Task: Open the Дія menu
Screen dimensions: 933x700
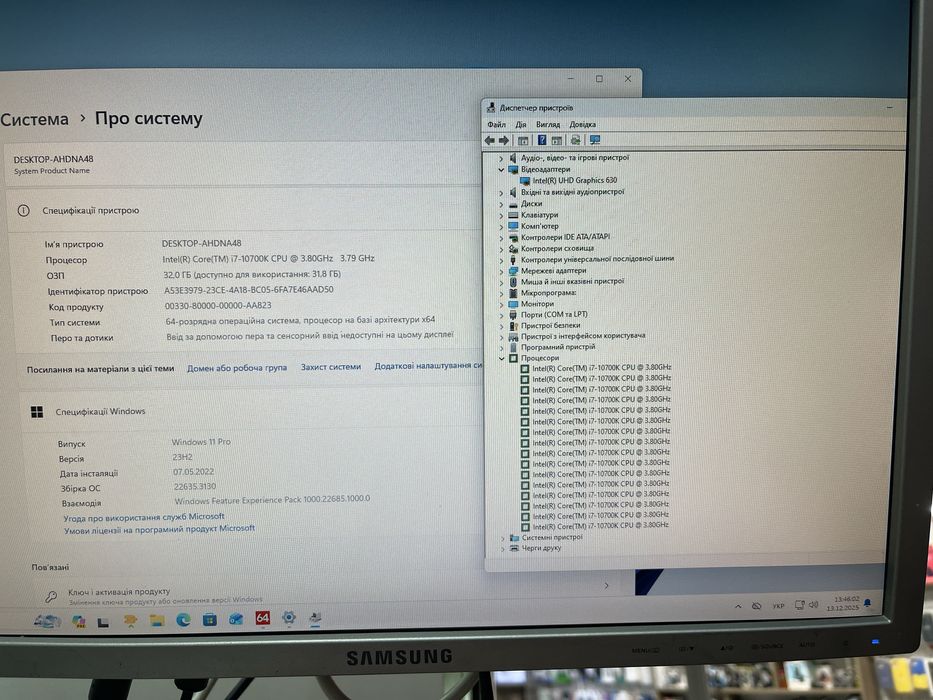Action: 521,124
